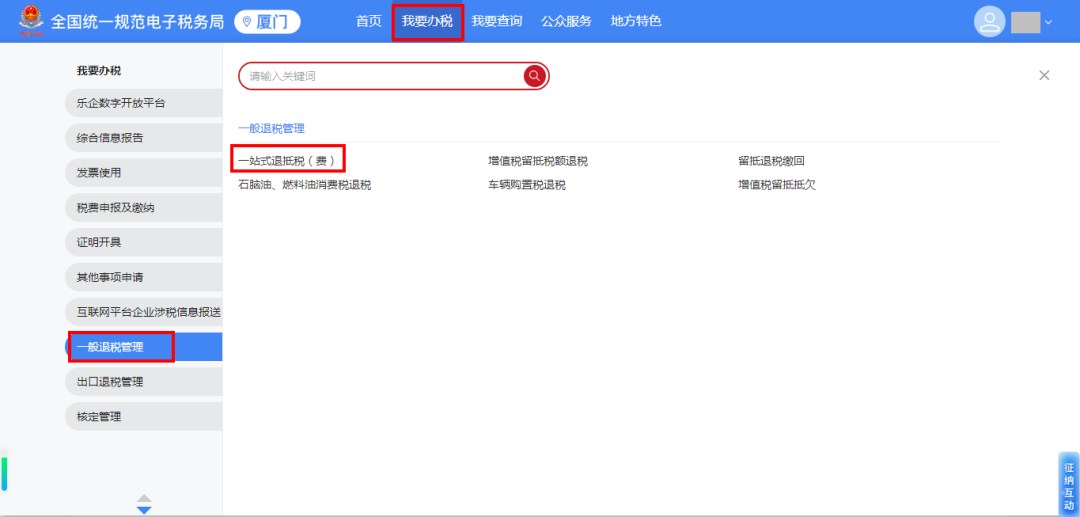
Task: Click the sidebar scroll up arrow
Action: point(144,498)
